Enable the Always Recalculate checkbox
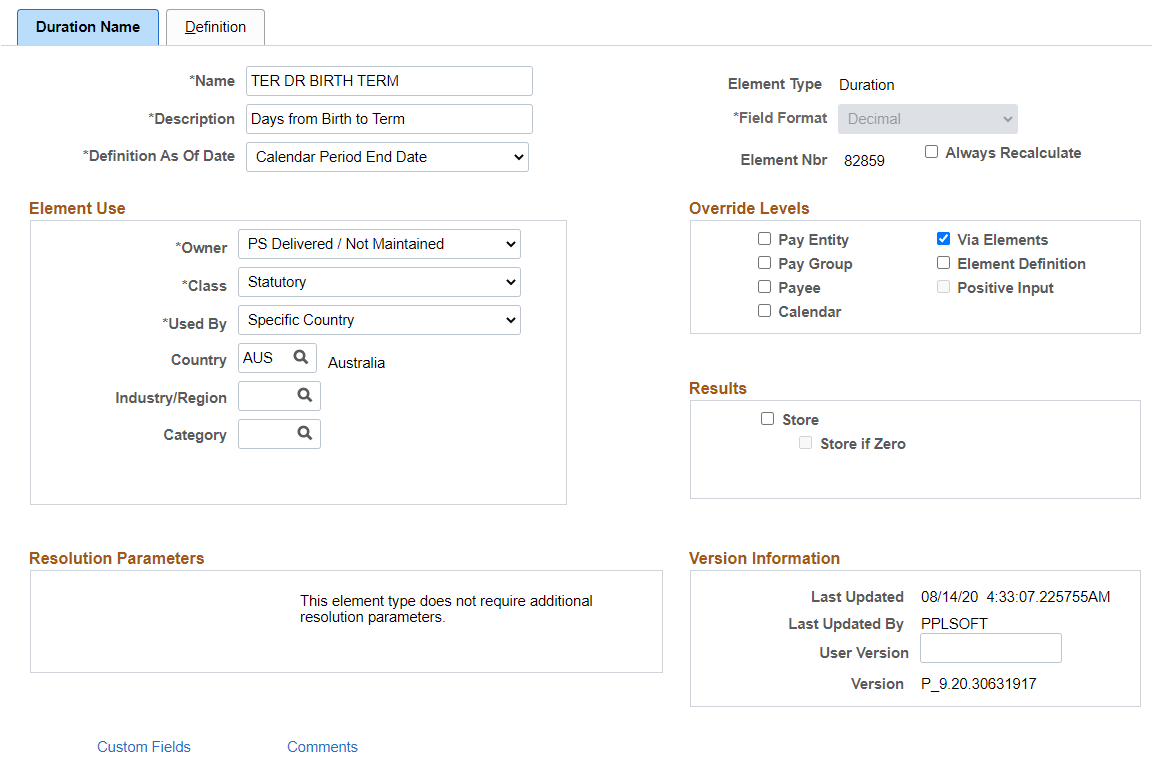This screenshot has width=1152, height=759. point(932,151)
